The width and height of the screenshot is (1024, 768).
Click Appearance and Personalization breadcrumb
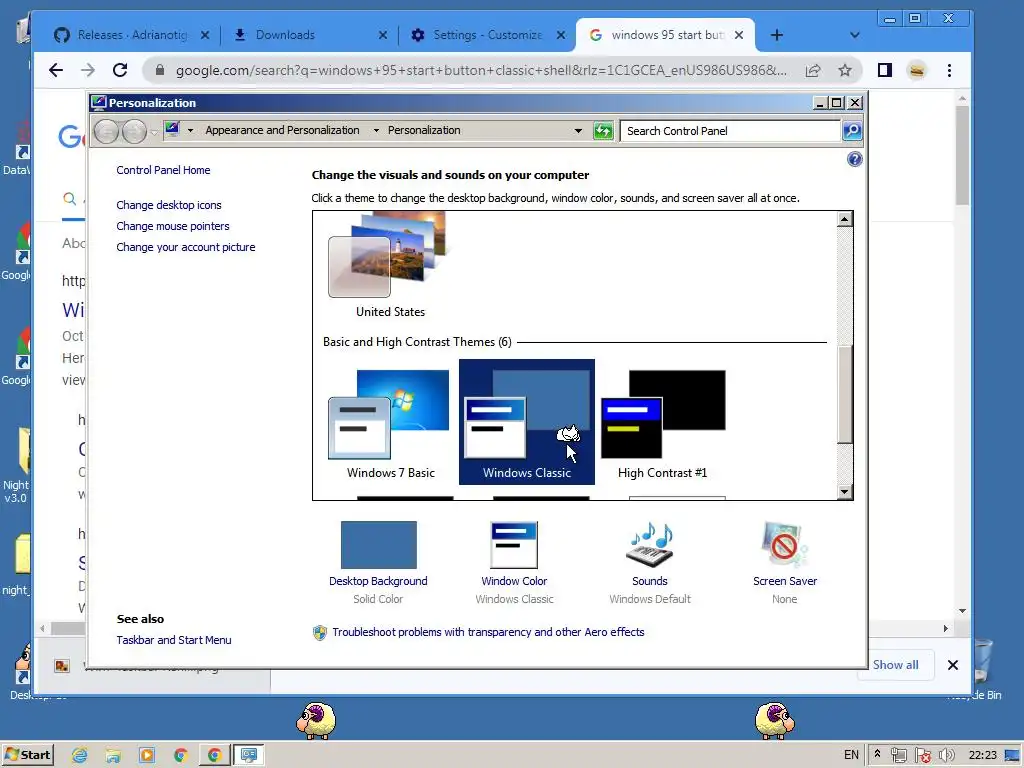tap(282, 131)
